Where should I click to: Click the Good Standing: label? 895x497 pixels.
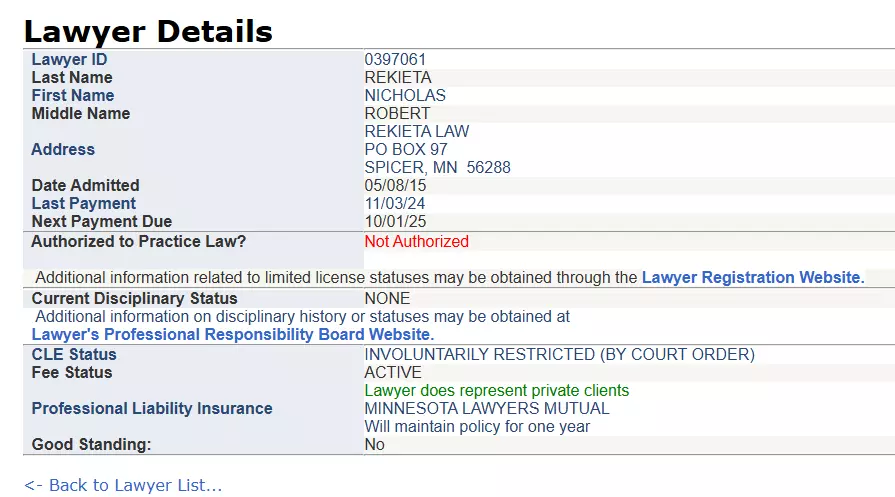click(91, 445)
